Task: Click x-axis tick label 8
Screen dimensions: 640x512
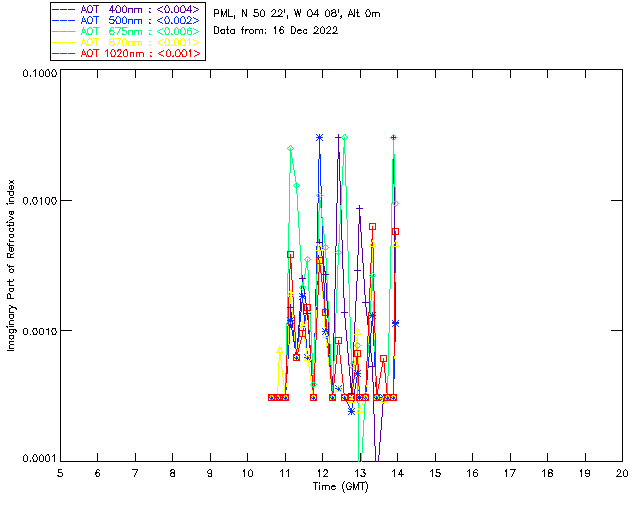Action: 173,473
